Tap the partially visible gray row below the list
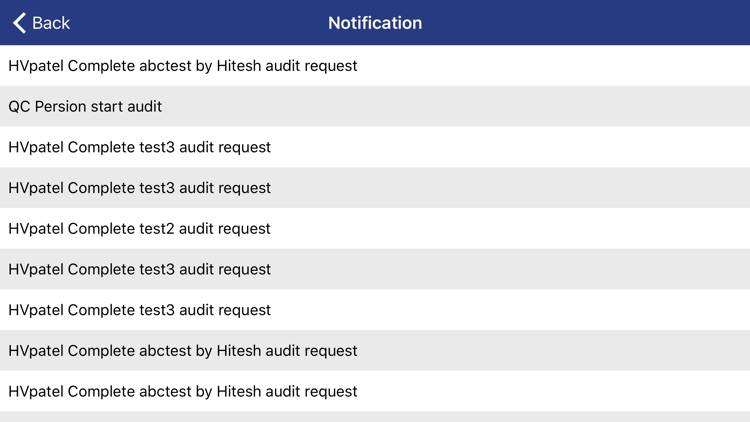 coord(375,417)
